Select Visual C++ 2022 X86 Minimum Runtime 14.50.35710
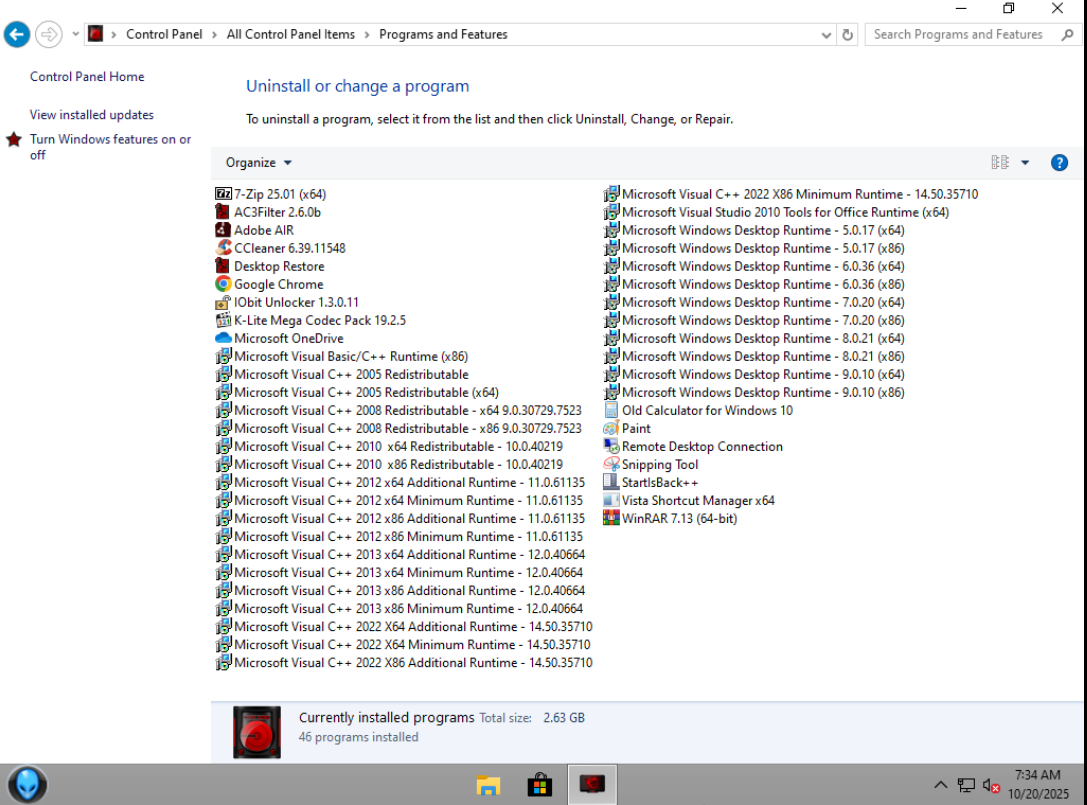The width and height of the screenshot is (1087, 805). click(792, 194)
